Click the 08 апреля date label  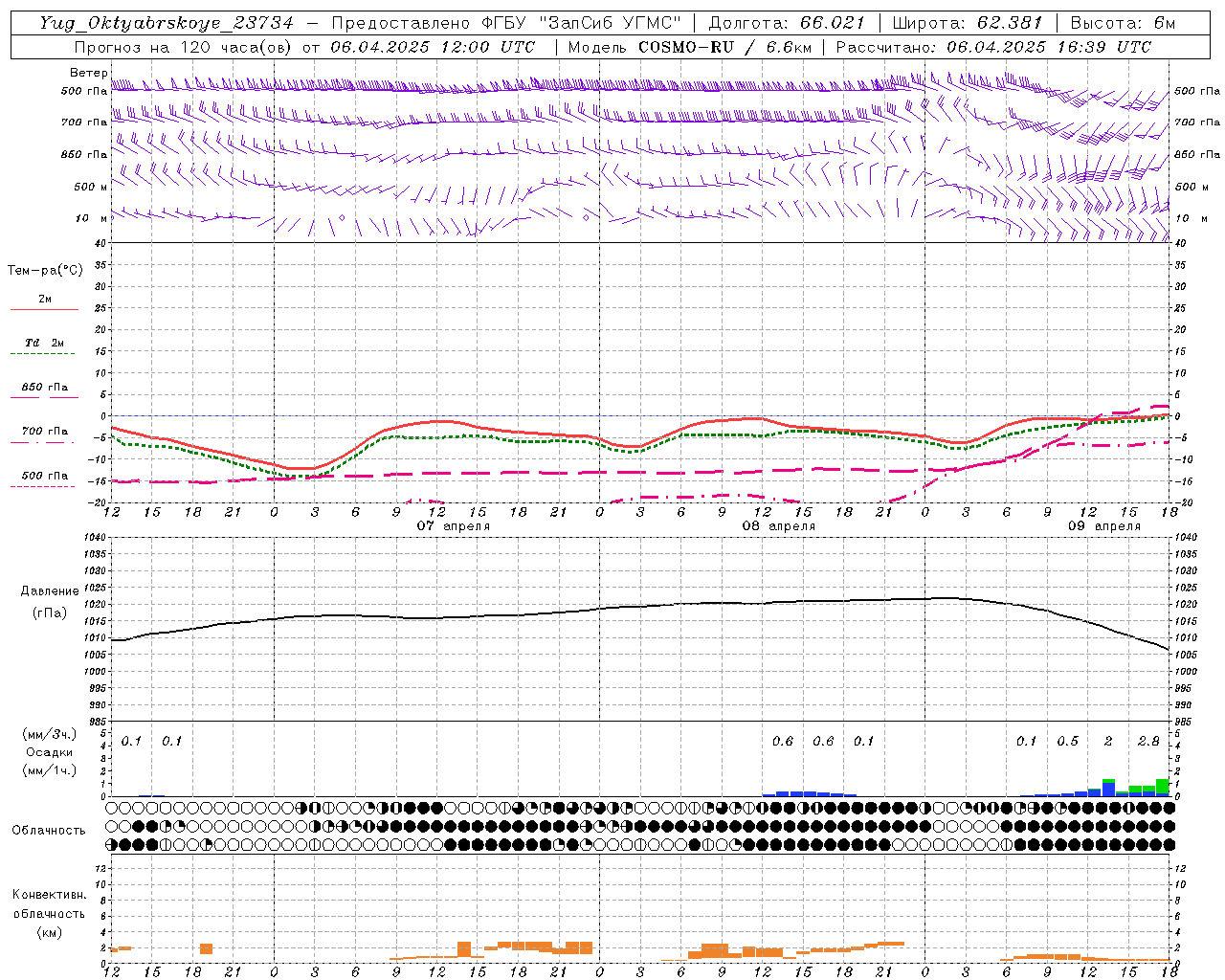coord(779,525)
